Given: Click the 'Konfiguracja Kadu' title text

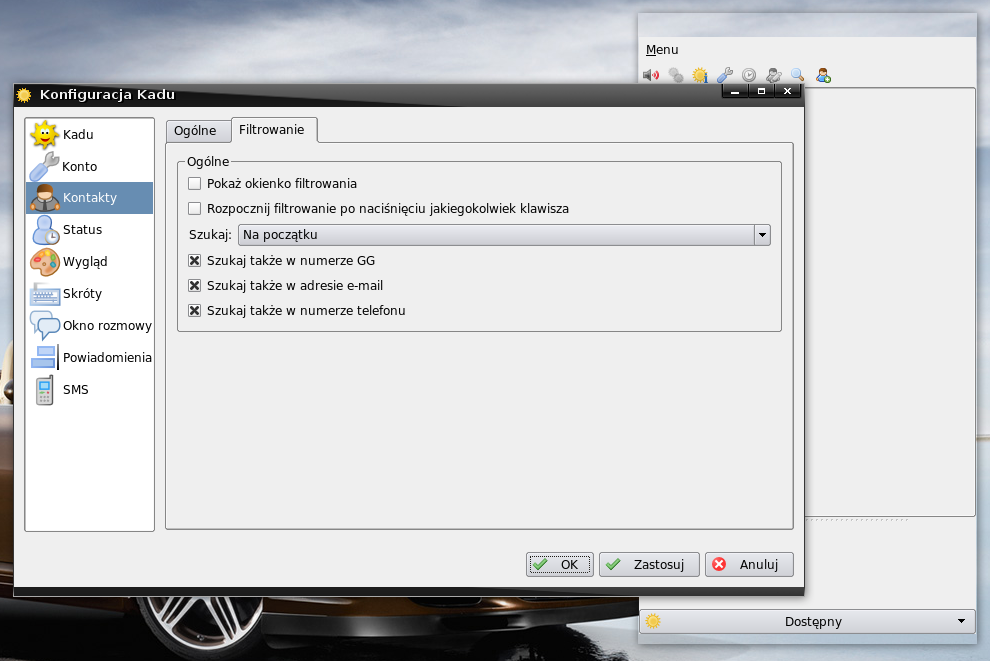Looking at the screenshot, I should (x=107, y=95).
